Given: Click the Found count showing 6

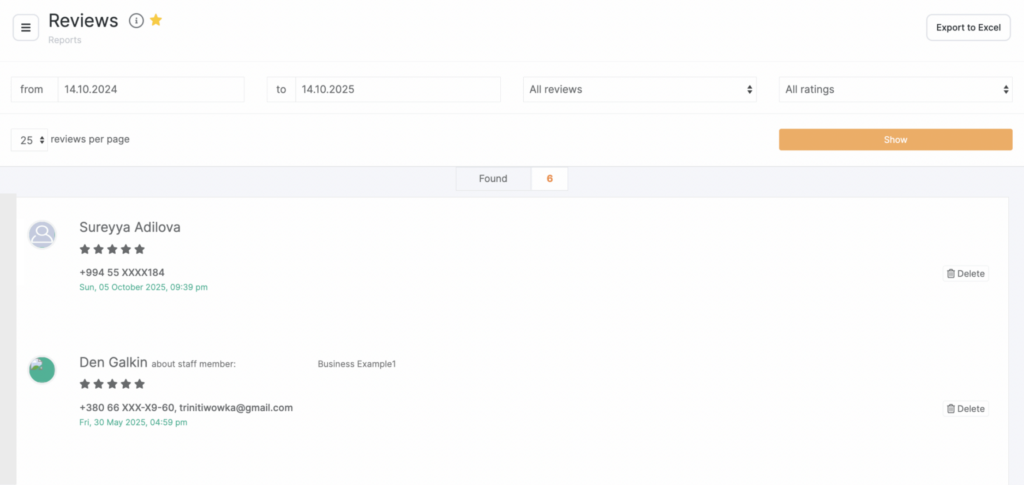Looking at the screenshot, I should coord(549,179).
